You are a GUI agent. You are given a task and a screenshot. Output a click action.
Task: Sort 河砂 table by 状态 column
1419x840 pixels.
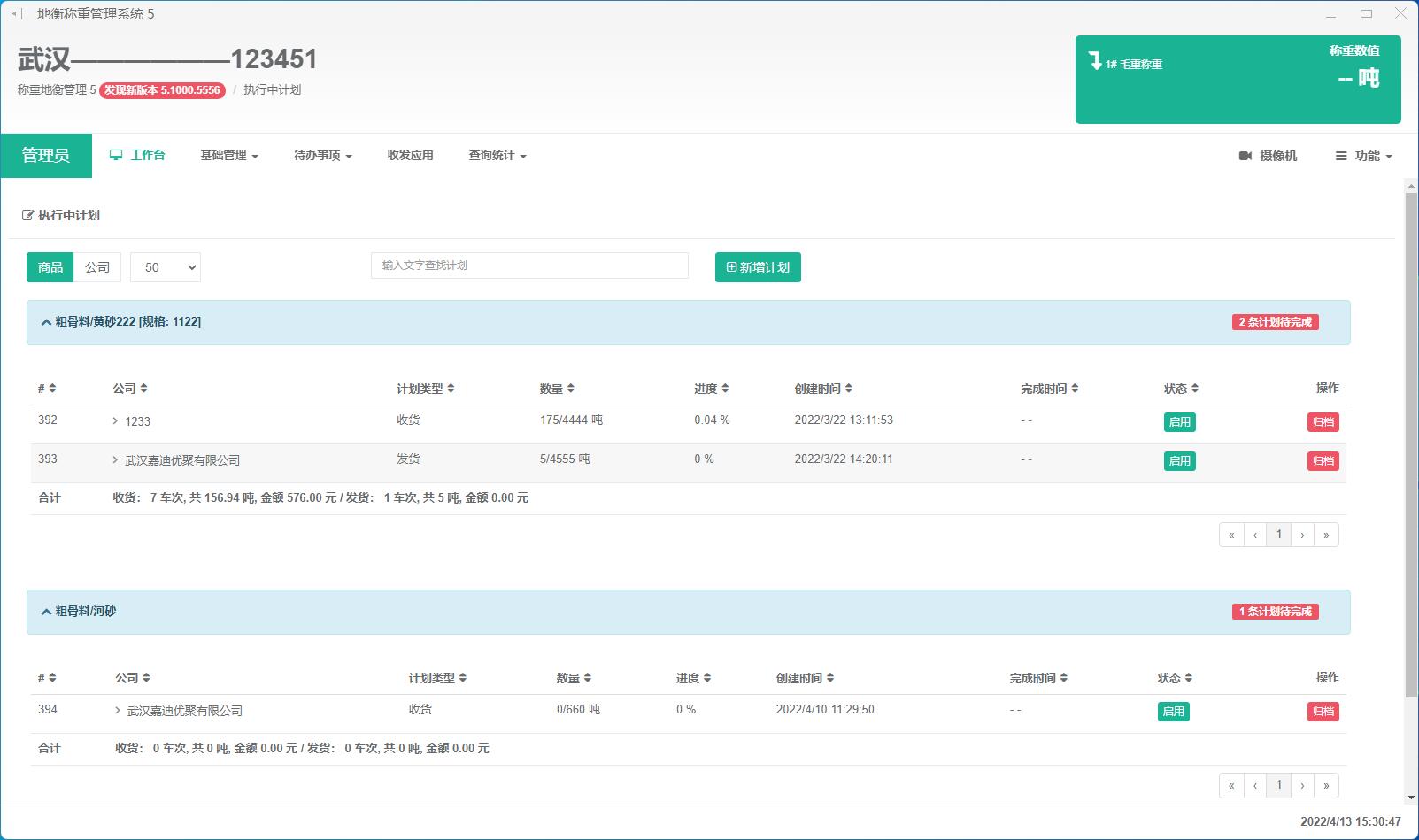pos(1176,678)
